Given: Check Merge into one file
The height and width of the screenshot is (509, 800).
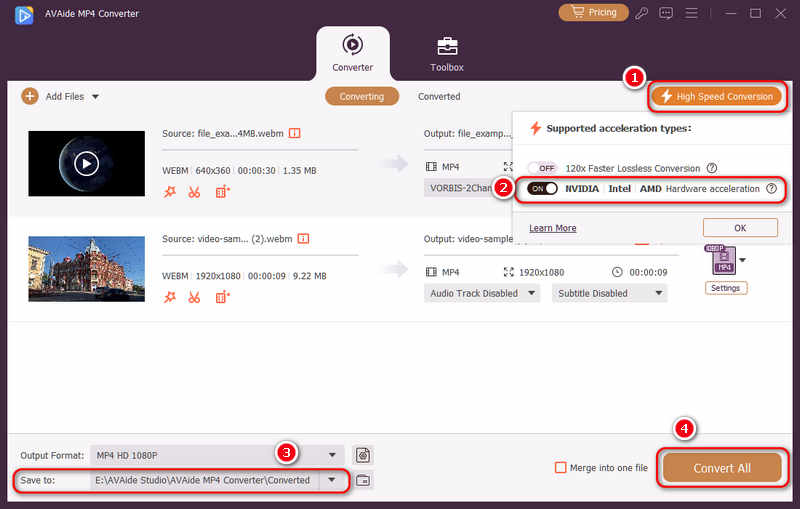Looking at the screenshot, I should click(x=560, y=467).
